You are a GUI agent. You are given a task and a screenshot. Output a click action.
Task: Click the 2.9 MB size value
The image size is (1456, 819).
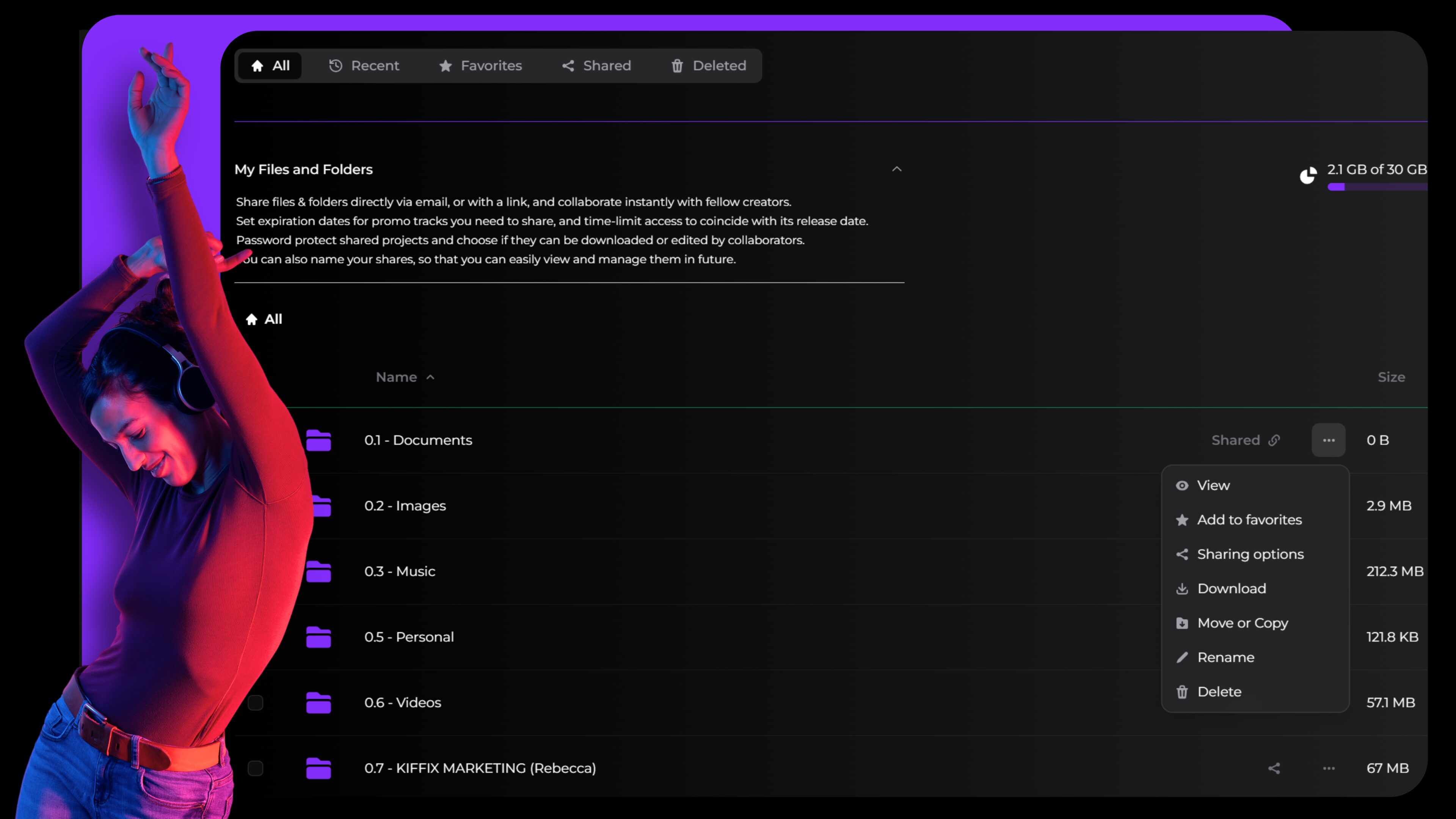click(1389, 506)
